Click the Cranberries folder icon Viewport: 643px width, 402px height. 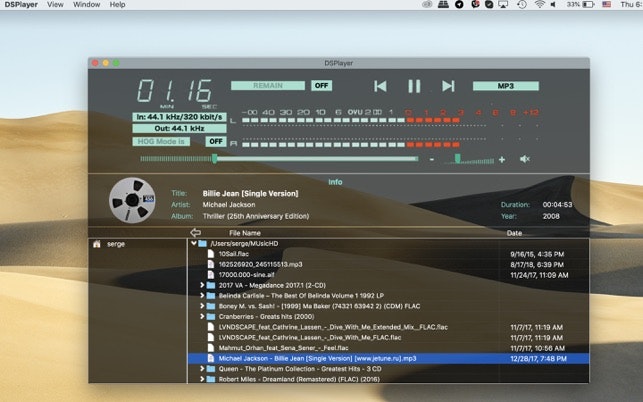coord(211,317)
